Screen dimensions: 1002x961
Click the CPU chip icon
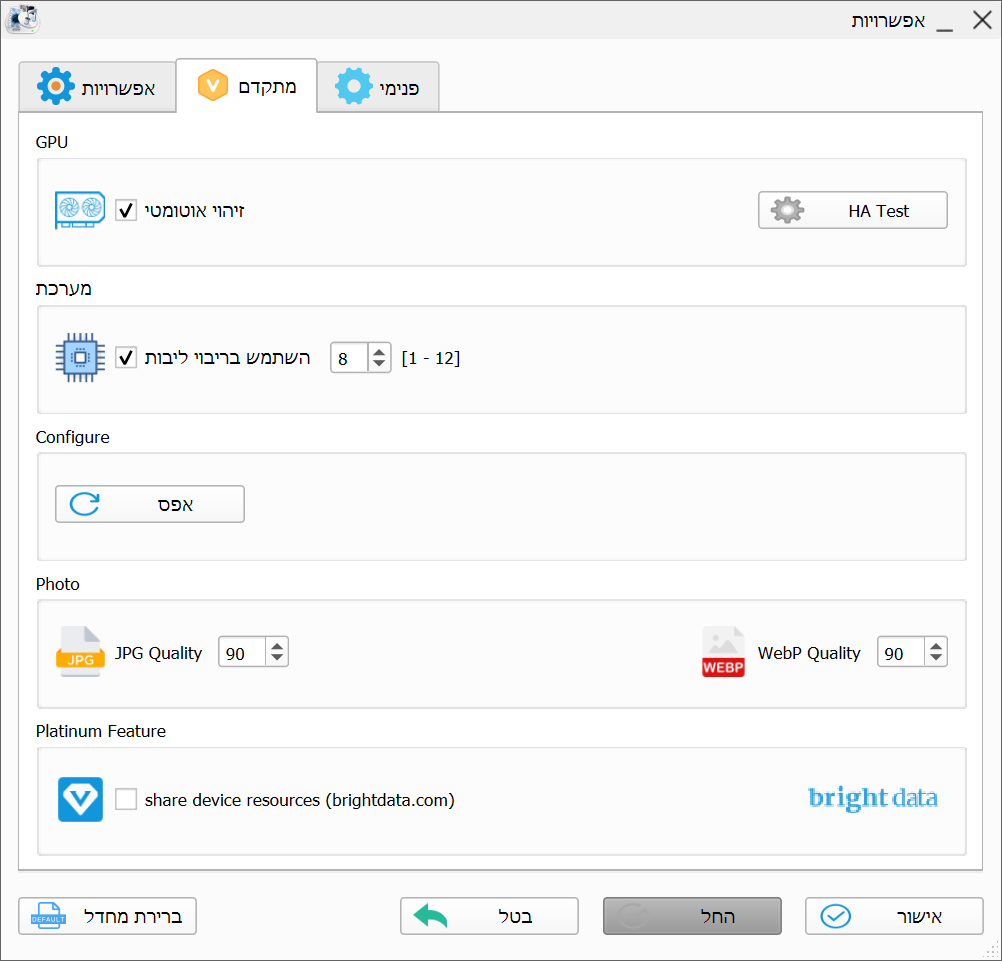pos(80,358)
